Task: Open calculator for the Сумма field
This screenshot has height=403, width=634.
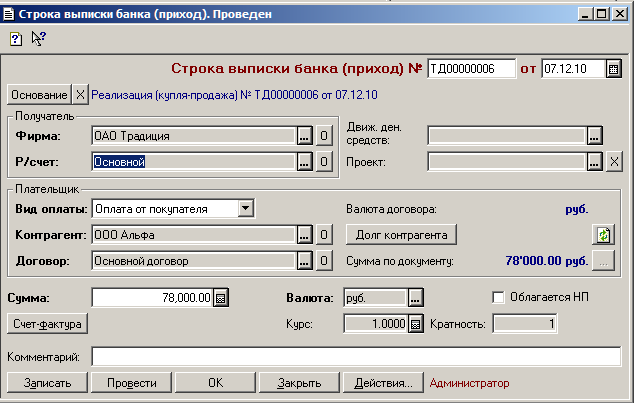Action: [221, 298]
